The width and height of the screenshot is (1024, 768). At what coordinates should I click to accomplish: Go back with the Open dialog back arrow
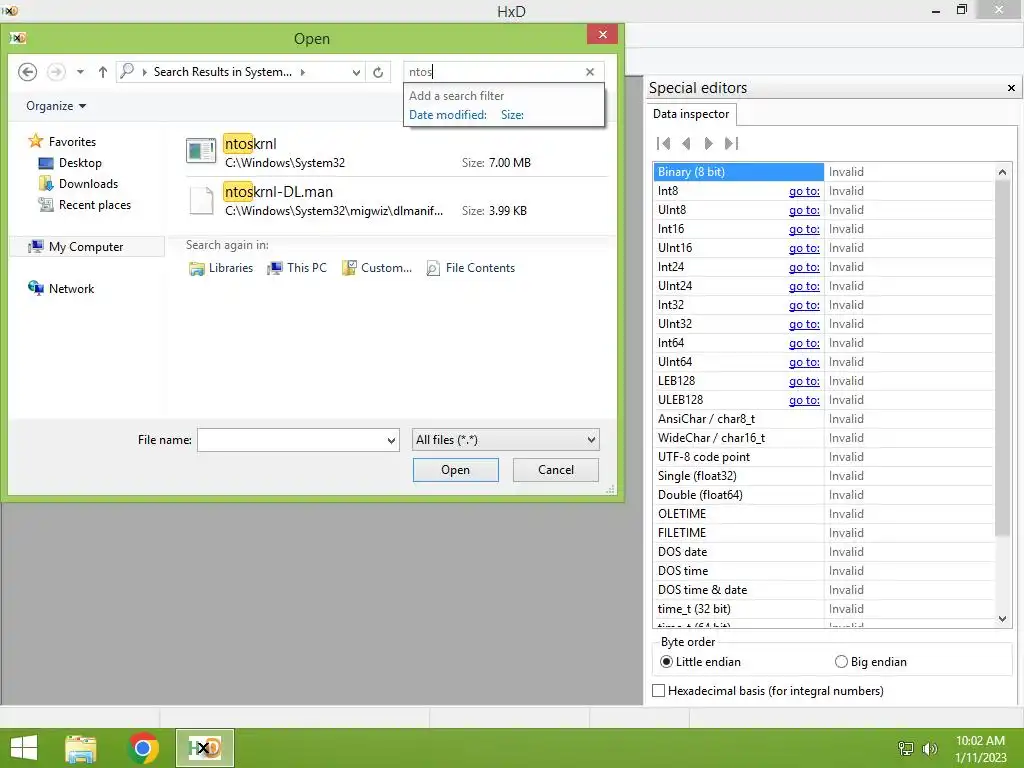coord(27,72)
